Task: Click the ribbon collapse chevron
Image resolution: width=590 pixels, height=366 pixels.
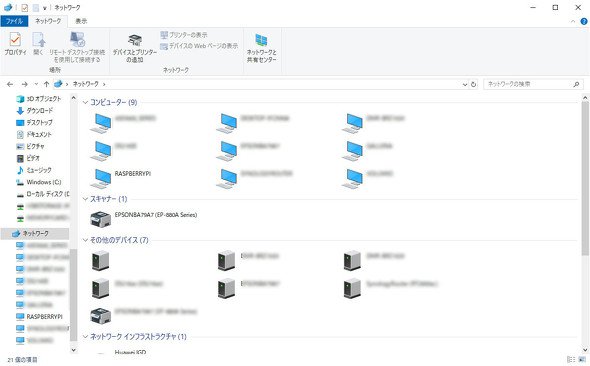Action: point(573,21)
